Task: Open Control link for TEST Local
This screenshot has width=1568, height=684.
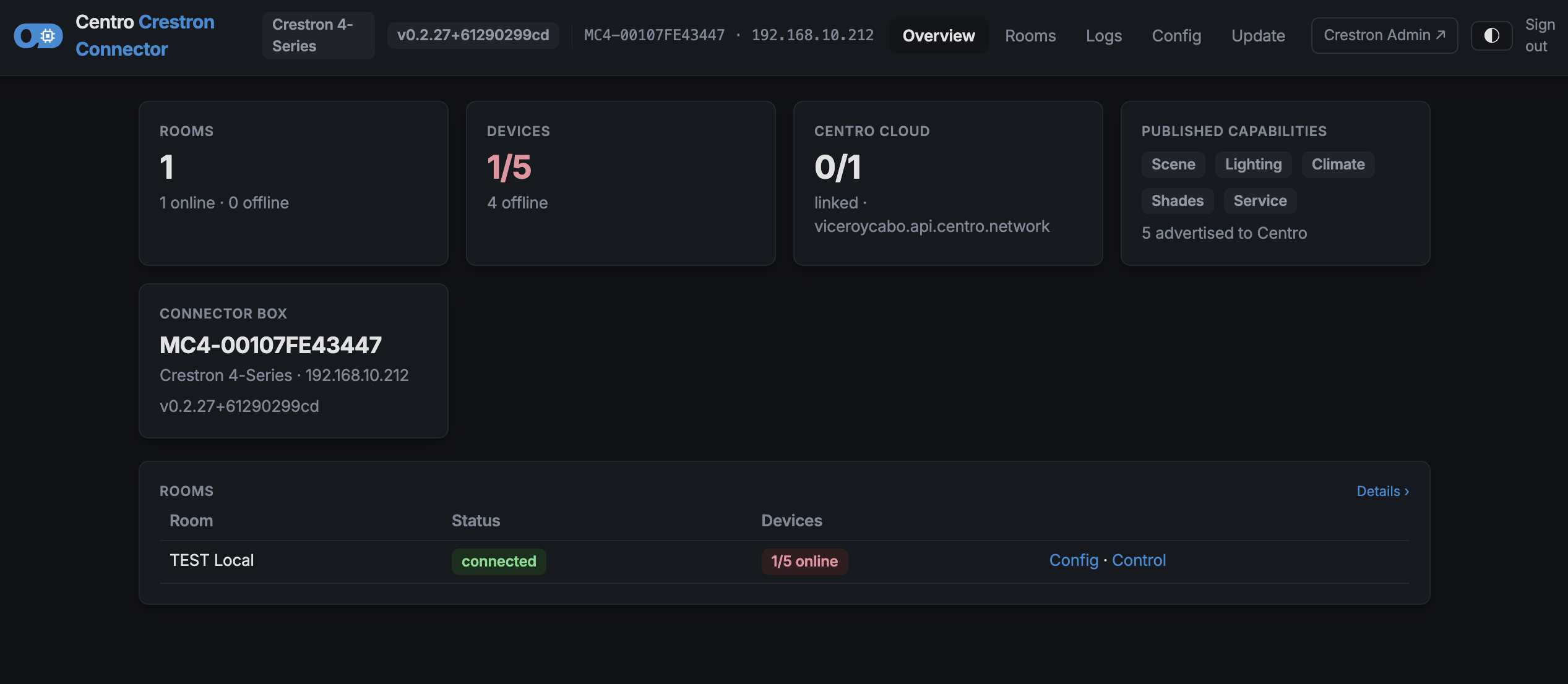Action: (x=1139, y=560)
